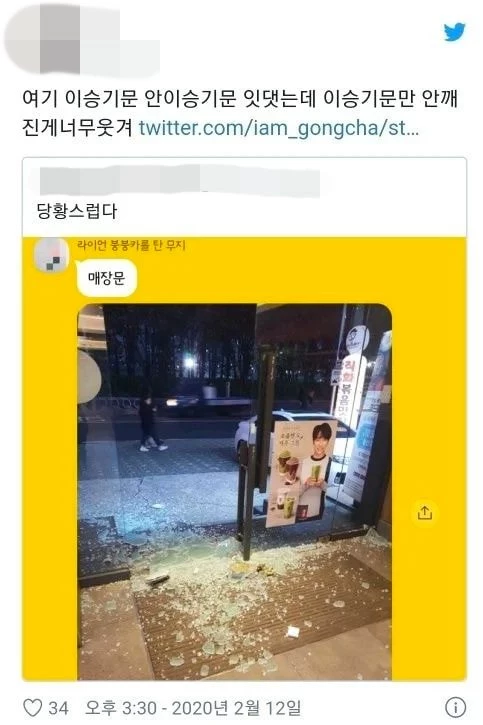The height and width of the screenshot is (725, 483).
Task: Click the blue Twitter bird logo
Action: [x=454, y=32]
